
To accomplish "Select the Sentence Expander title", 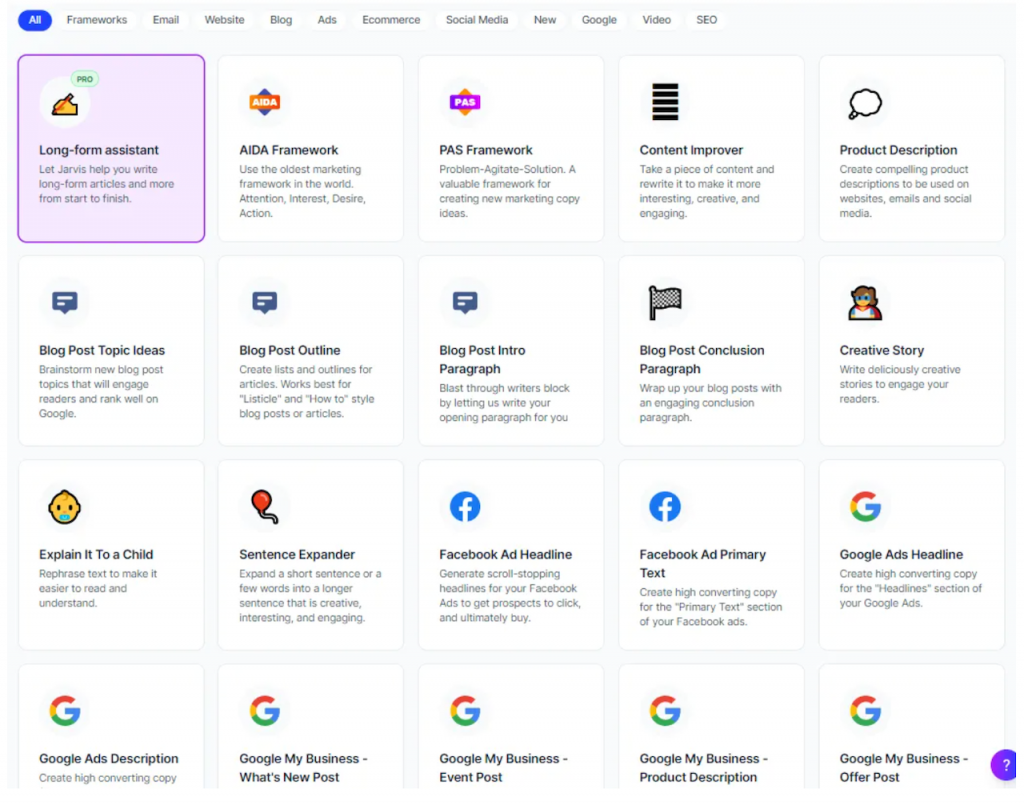I will click(296, 554).
